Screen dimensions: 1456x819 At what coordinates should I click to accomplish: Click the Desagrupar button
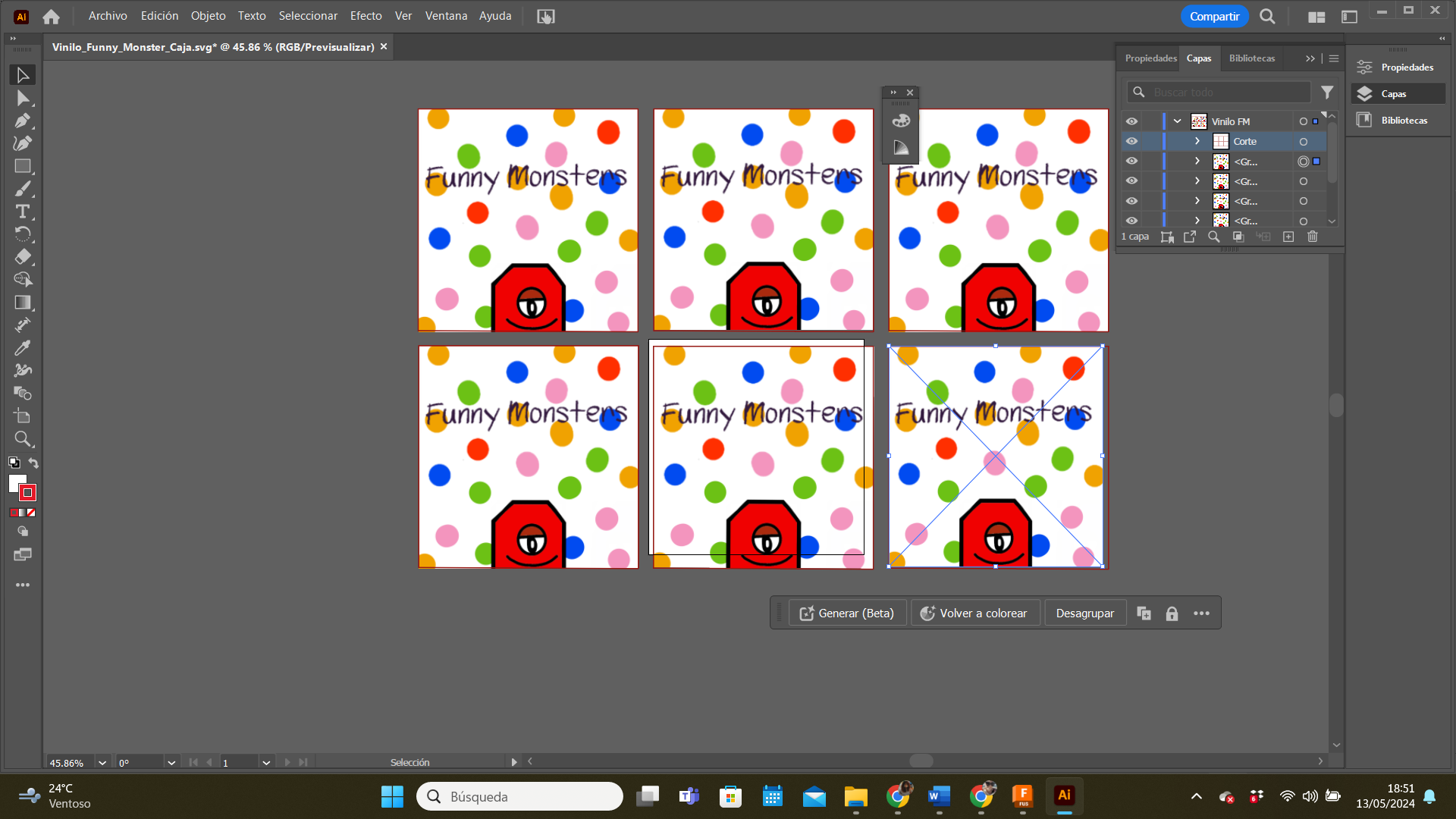(1084, 613)
